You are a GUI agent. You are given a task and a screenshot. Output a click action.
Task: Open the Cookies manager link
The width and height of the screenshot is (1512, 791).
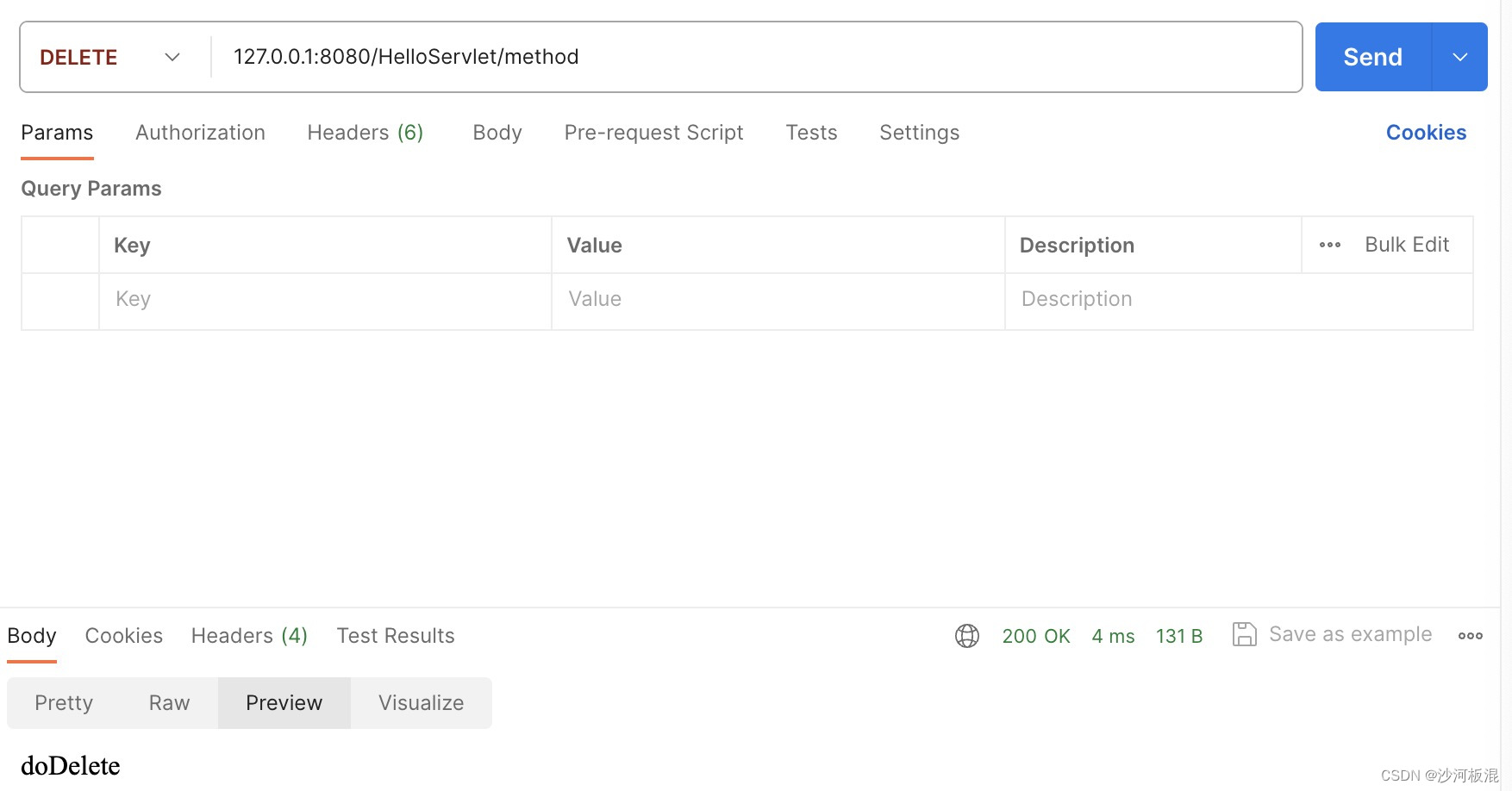coord(1425,132)
